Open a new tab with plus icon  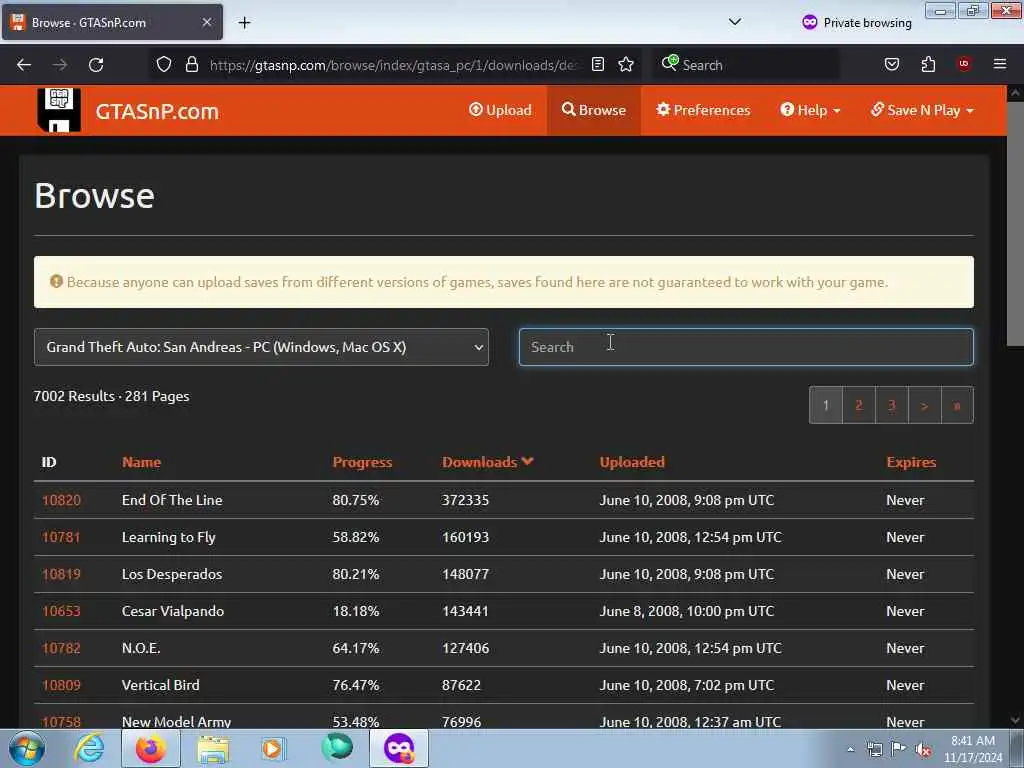pyautogui.click(x=244, y=23)
